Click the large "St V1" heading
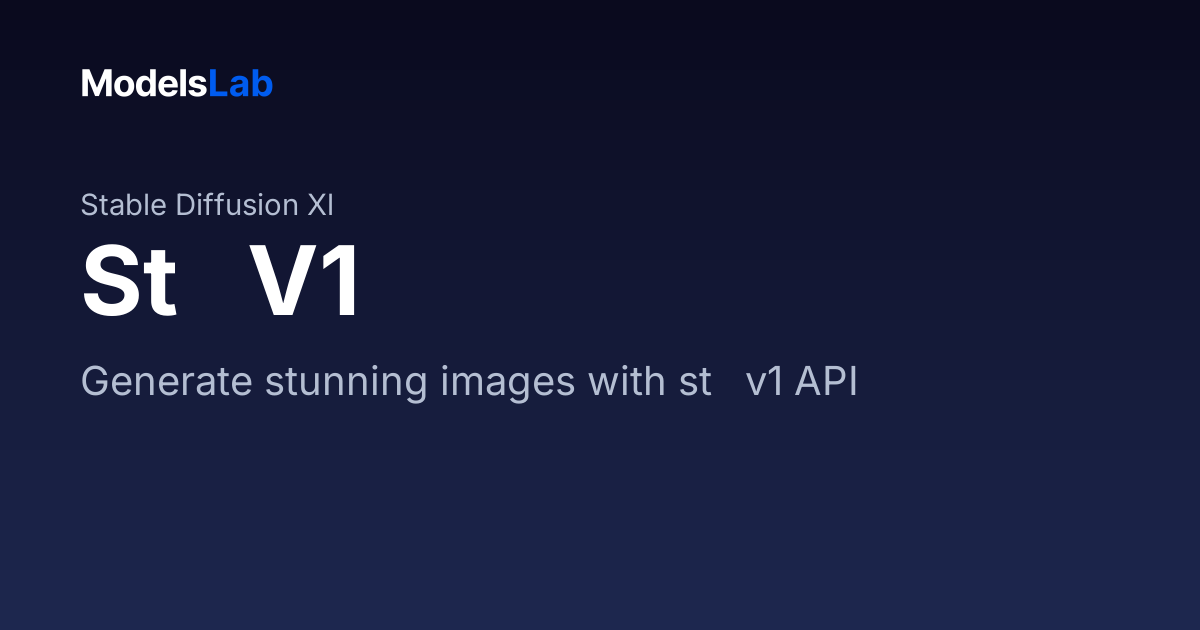 (x=221, y=285)
